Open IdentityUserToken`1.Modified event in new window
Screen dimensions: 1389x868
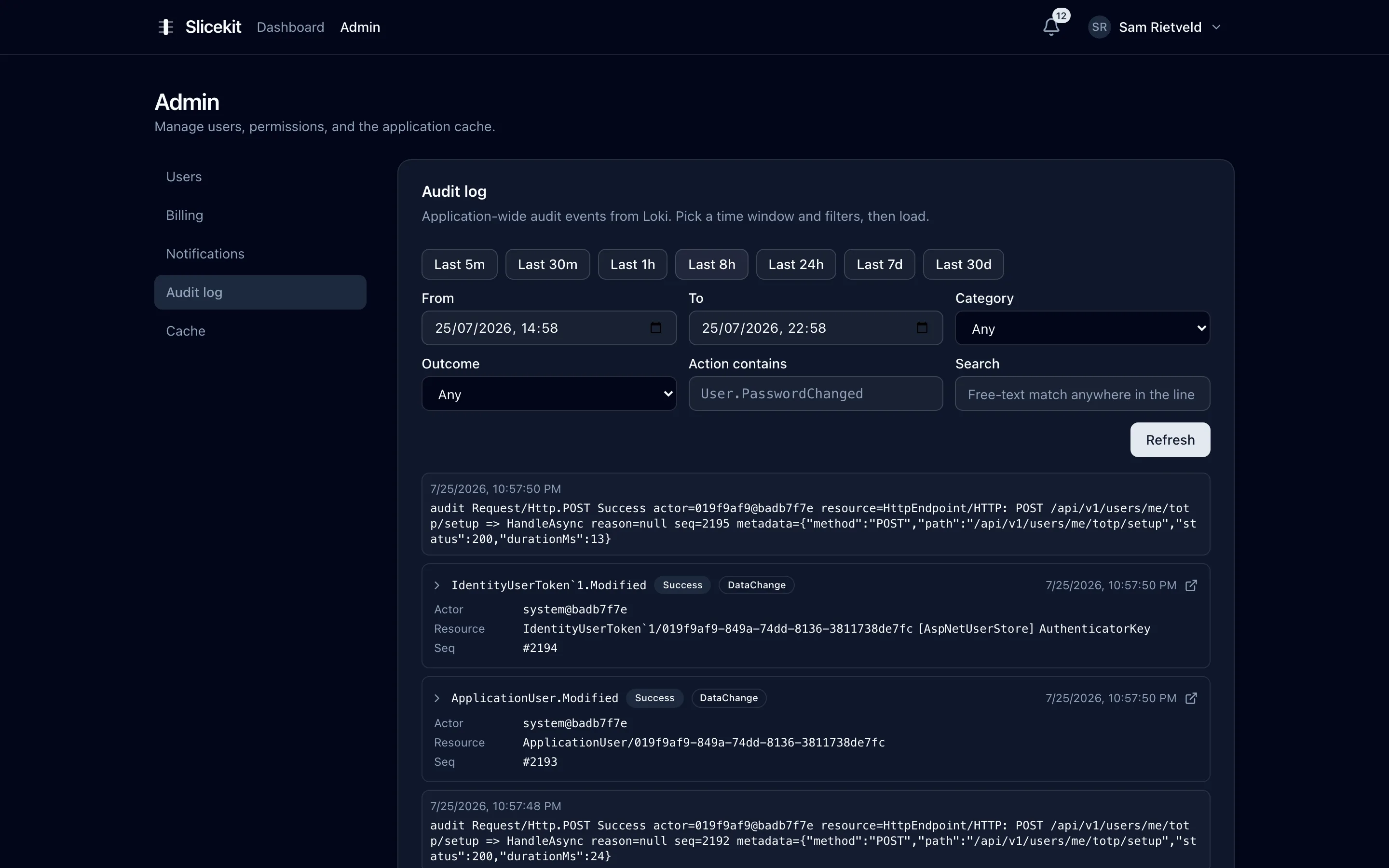click(1191, 585)
